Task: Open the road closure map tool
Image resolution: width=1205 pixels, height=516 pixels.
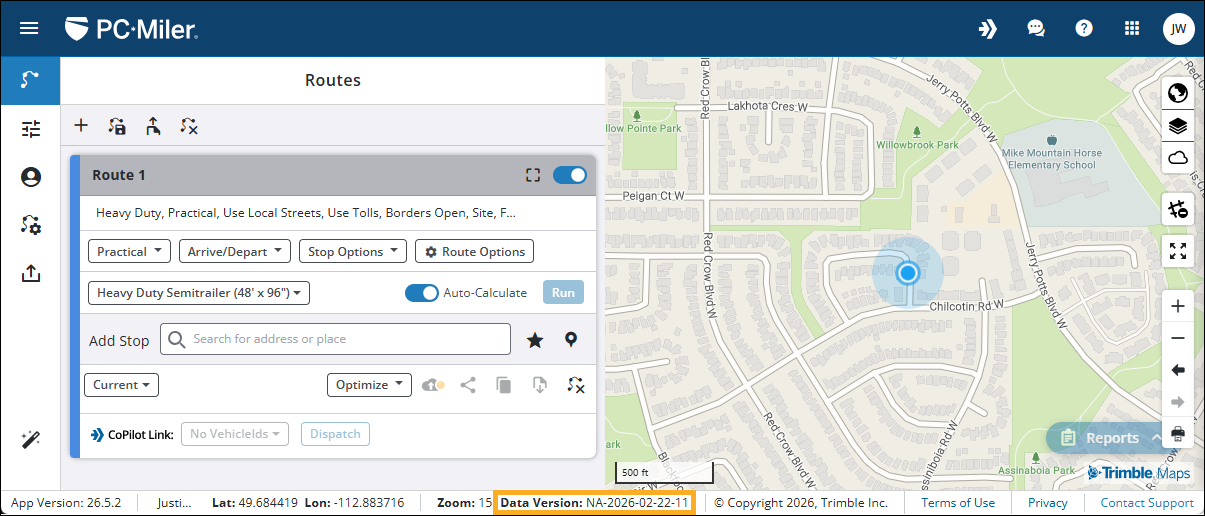Action: point(1177,209)
